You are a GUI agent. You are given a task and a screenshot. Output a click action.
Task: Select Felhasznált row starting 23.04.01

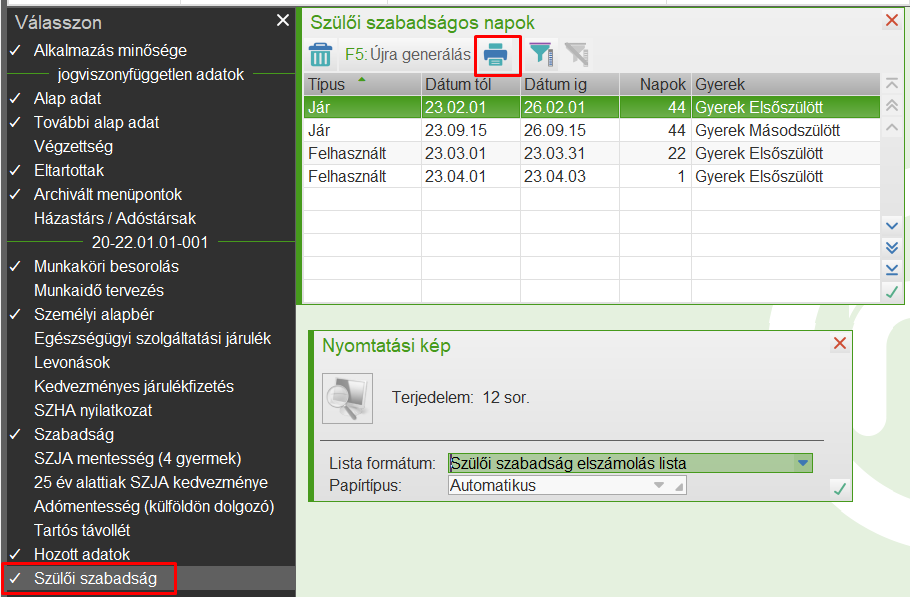coord(592,176)
